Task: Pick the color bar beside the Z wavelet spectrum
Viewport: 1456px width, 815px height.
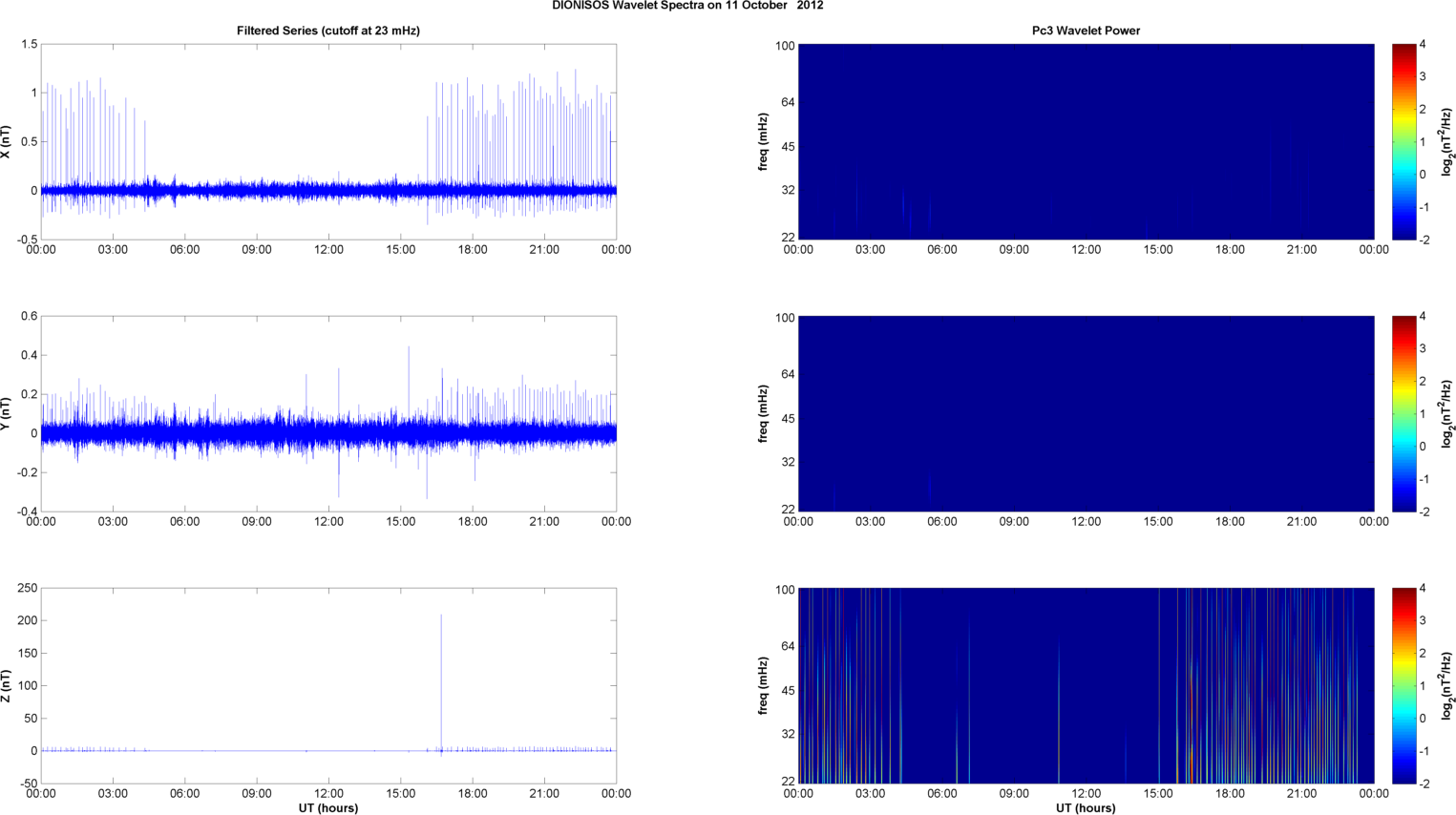Action: [1403, 685]
